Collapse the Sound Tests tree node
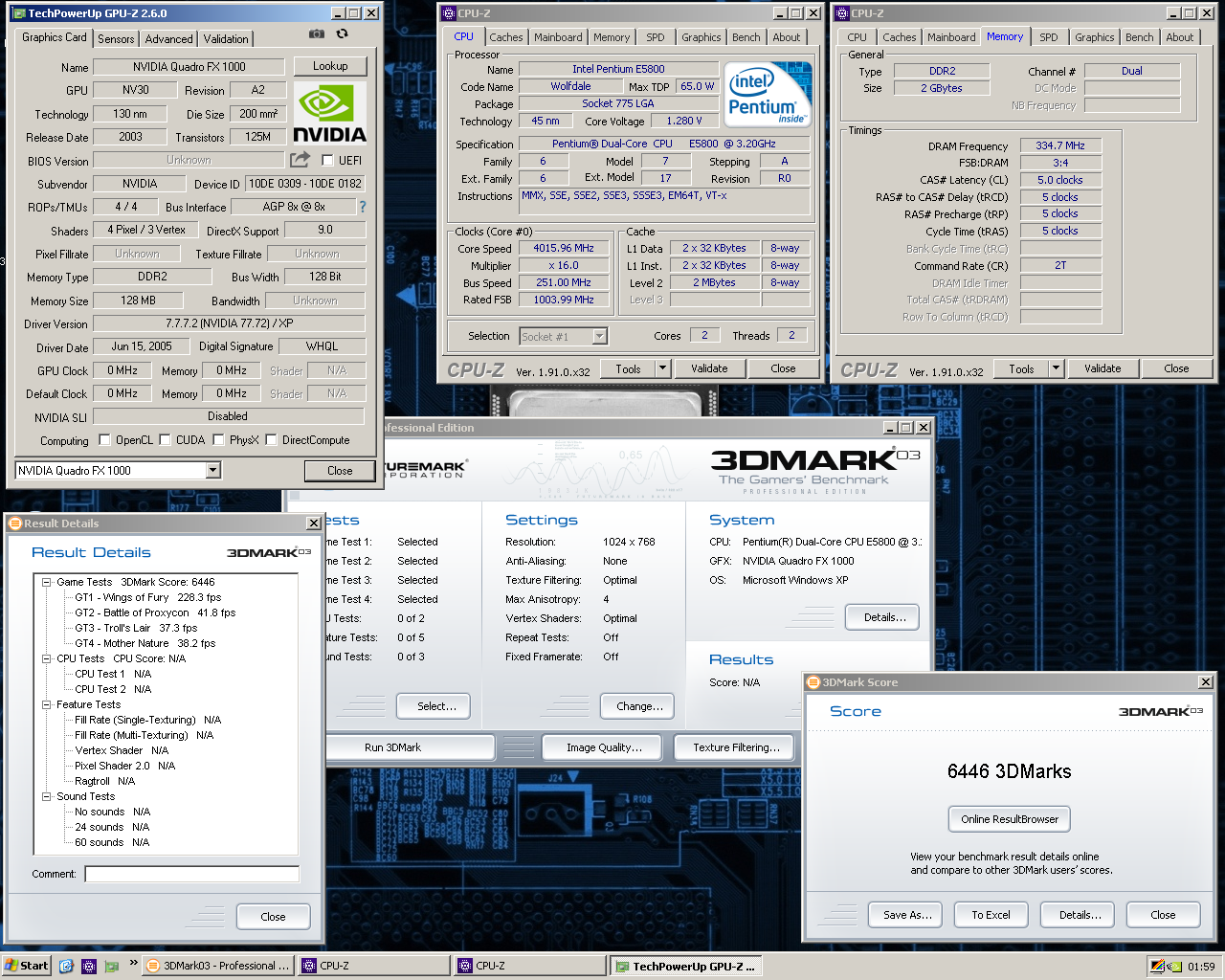Screen dimensions: 1225x980 pos(46,796)
